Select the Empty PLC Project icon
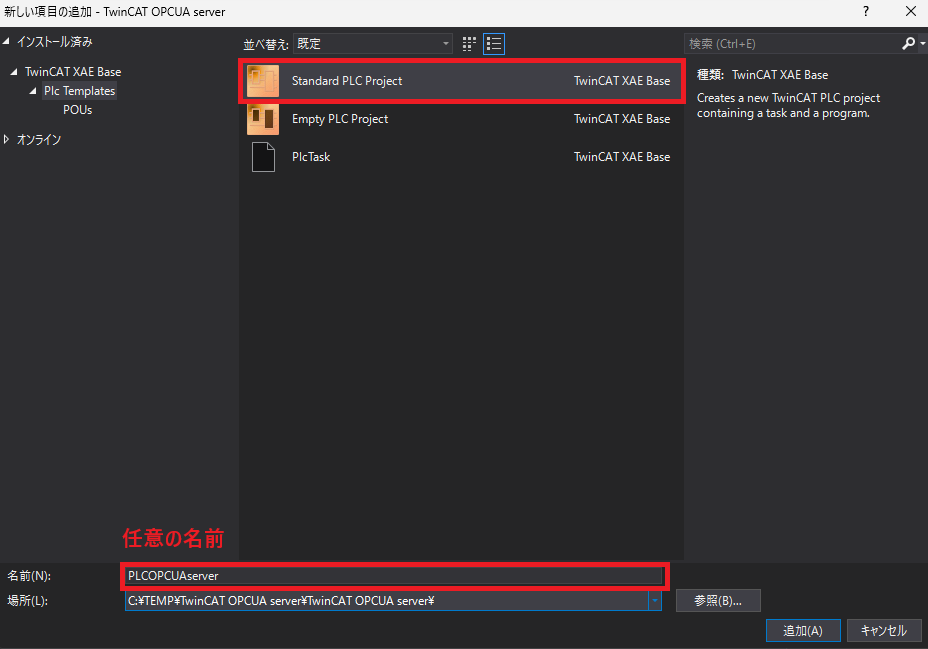 (x=263, y=119)
